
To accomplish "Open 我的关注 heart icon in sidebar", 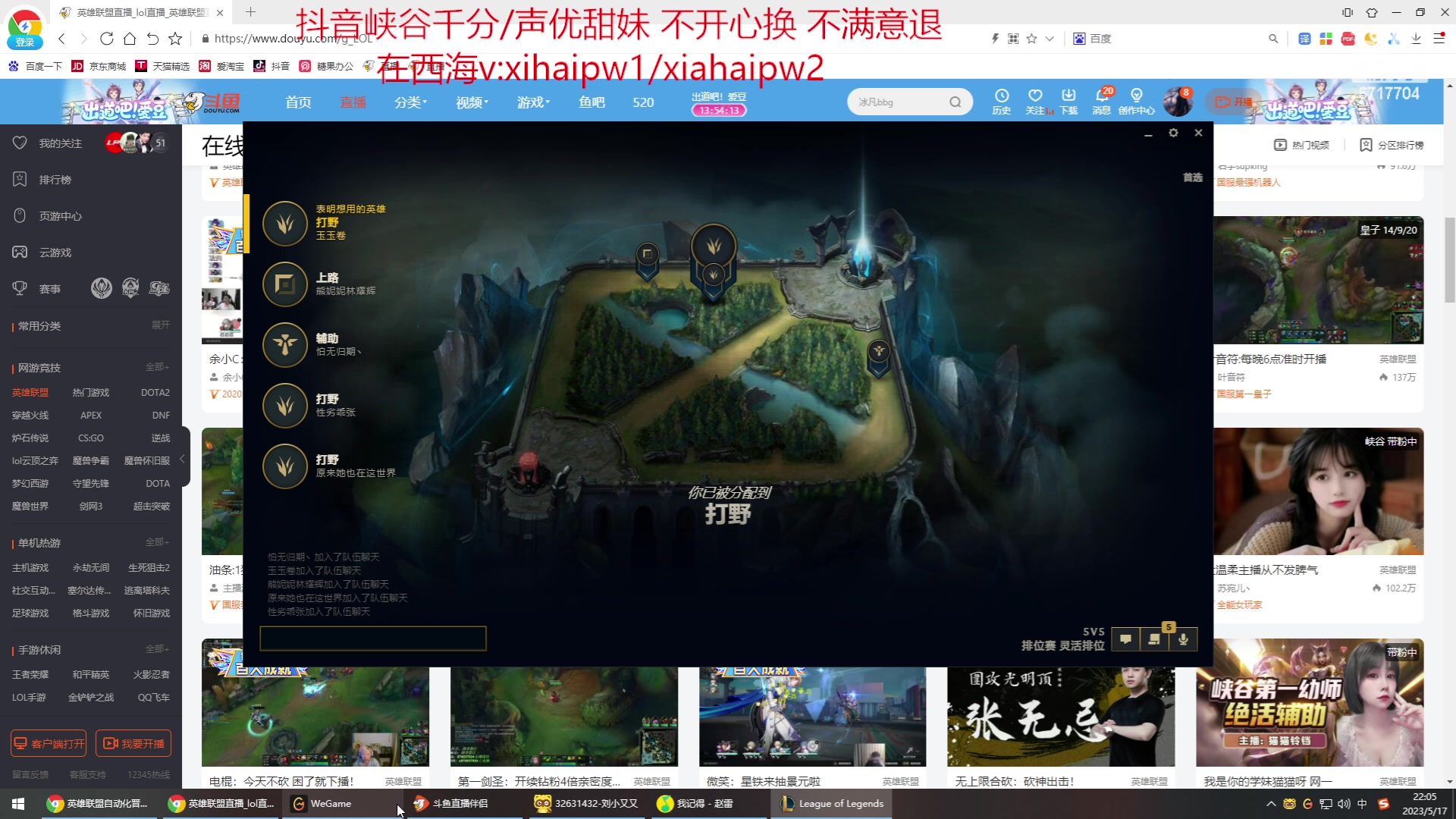I will point(19,143).
